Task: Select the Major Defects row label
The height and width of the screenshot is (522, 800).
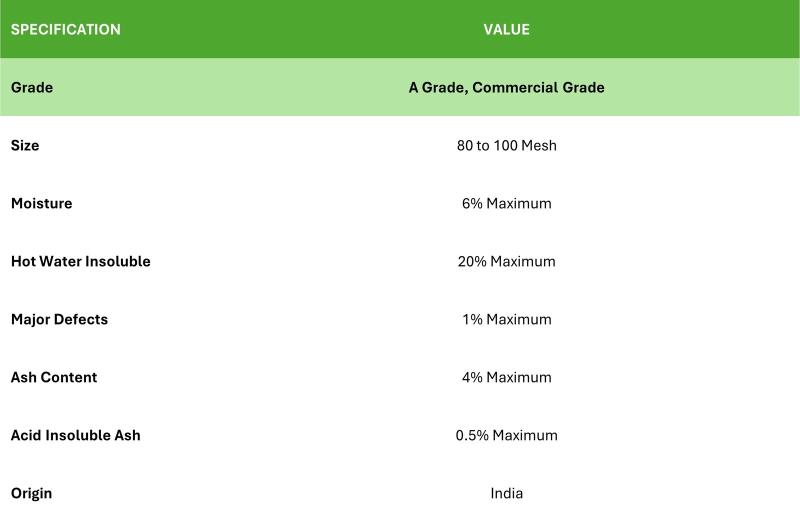Action: [x=60, y=319]
